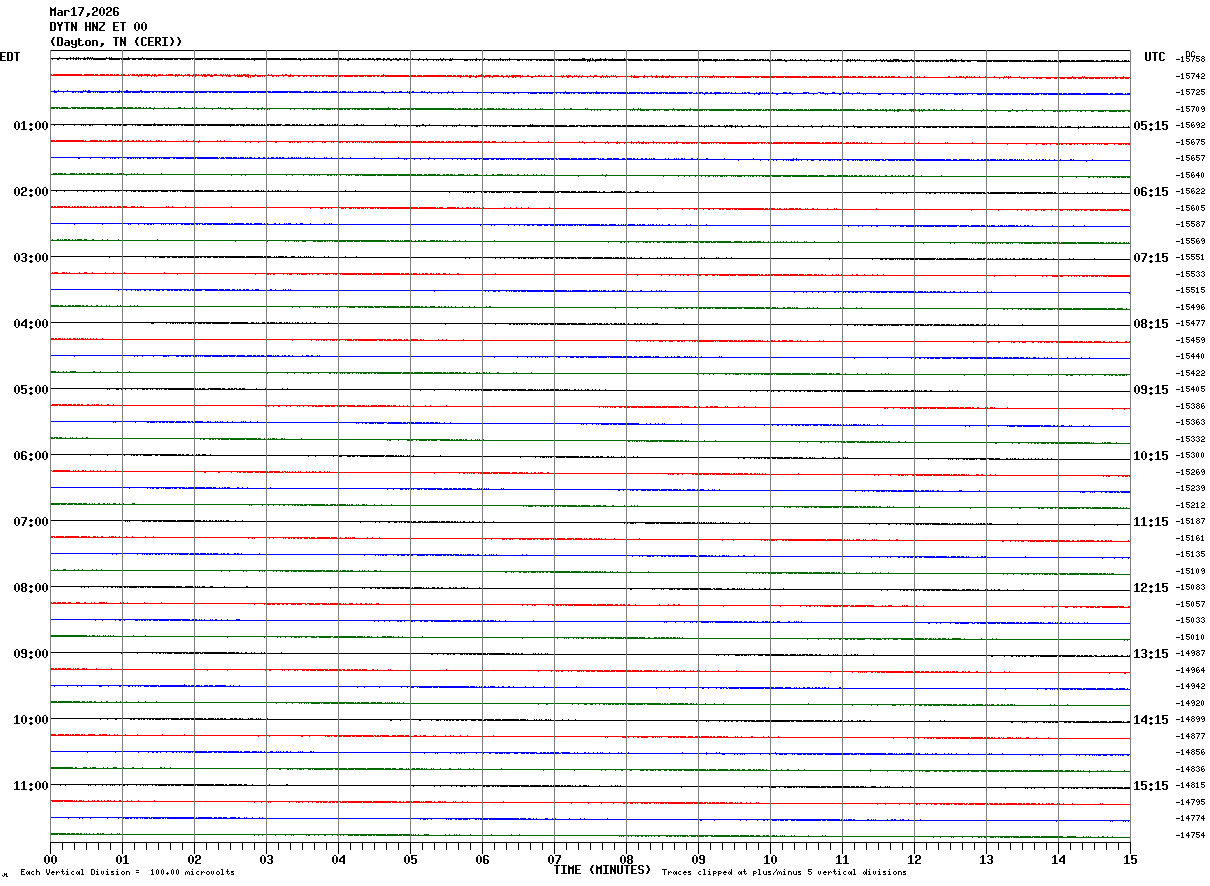The image size is (1210, 886).
Task: Click the DC offset value -14920
Action: tap(1191, 704)
